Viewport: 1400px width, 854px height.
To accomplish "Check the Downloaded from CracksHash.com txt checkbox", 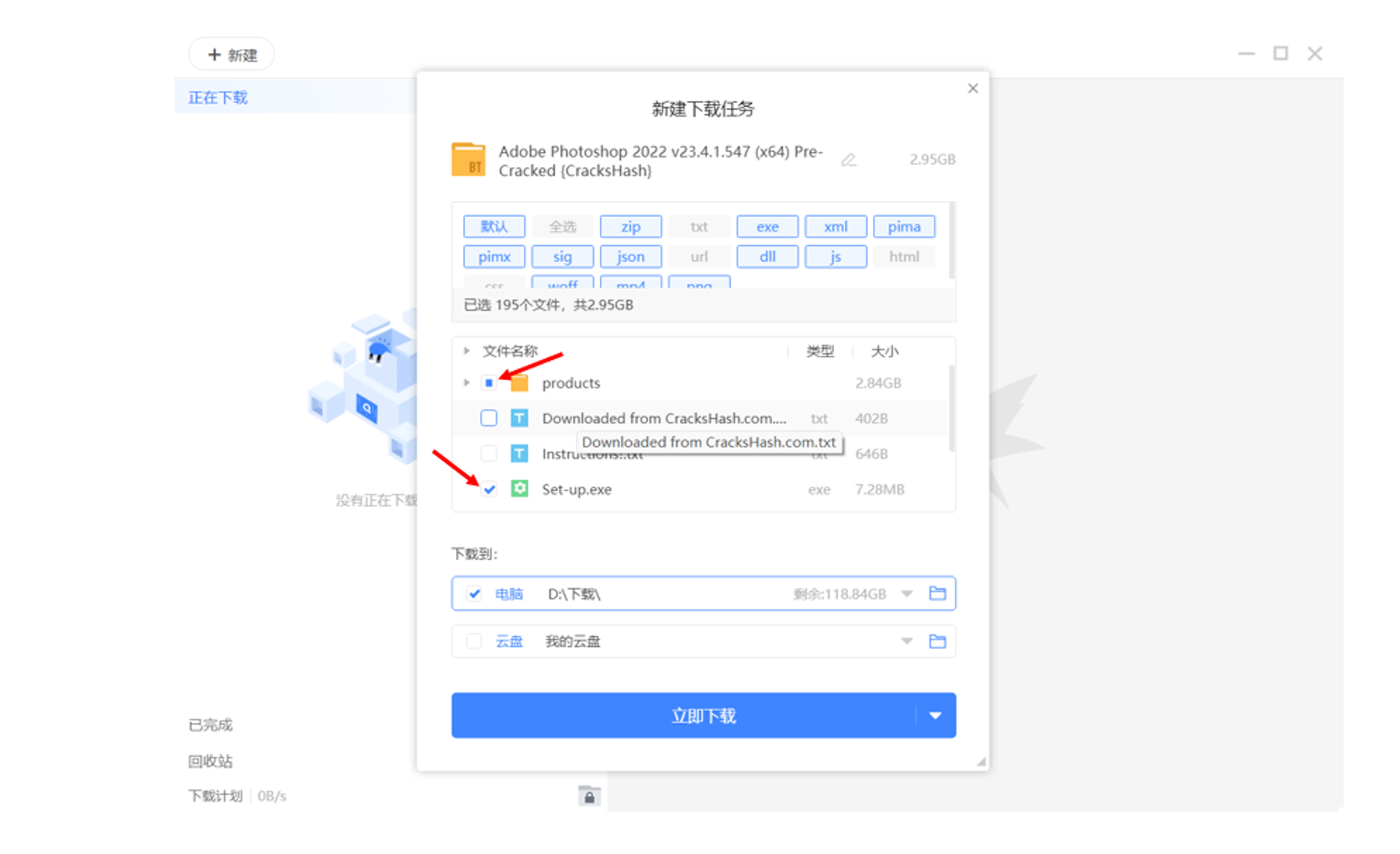I will click(488, 418).
